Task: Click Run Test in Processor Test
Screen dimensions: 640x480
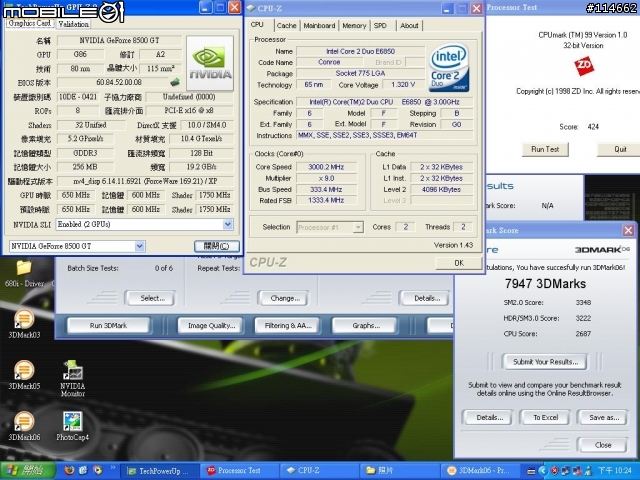Action: (545, 149)
